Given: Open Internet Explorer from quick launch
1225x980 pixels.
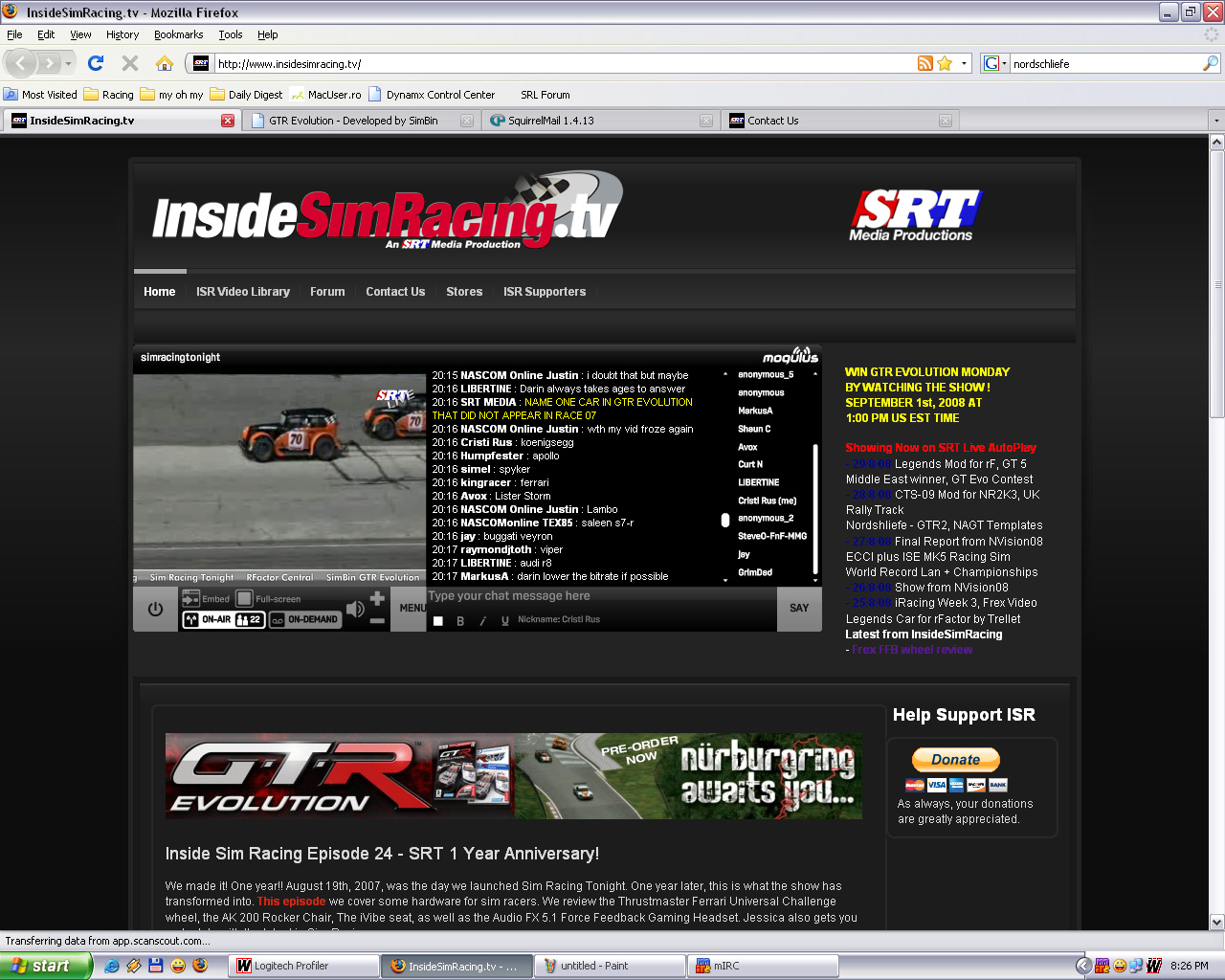Looking at the screenshot, I should point(112,966).
